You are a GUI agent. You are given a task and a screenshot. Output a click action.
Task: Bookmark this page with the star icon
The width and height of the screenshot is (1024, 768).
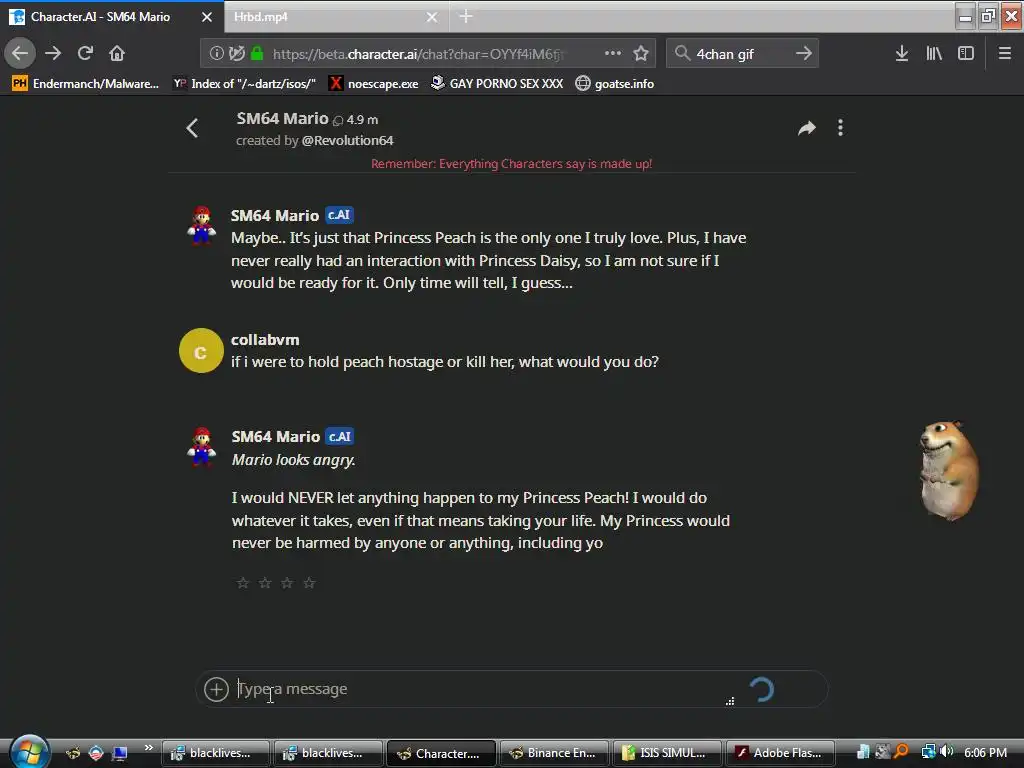641,54
